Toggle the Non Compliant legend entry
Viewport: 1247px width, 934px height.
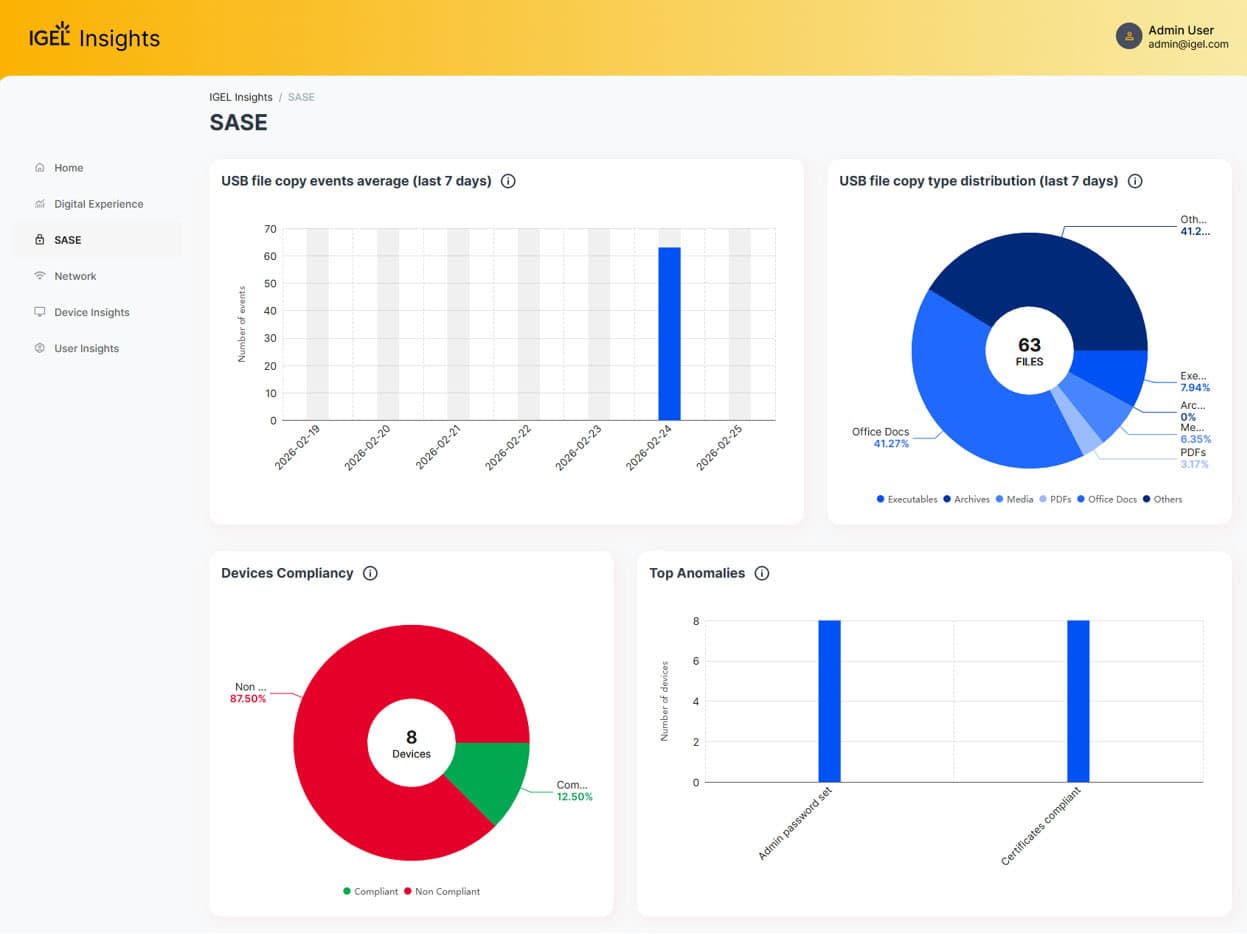coord(441,891)
